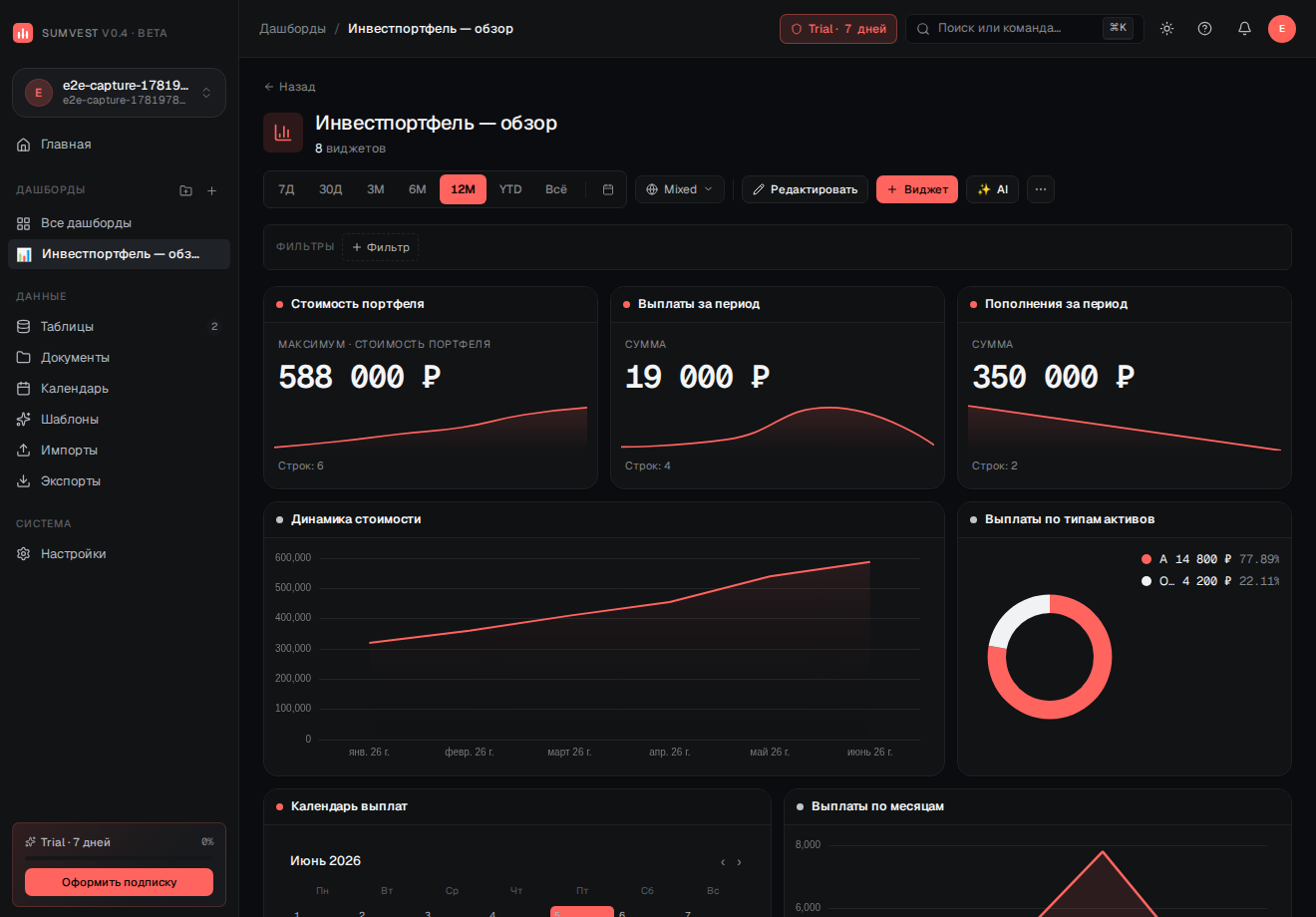Select the 12М period tab
The height and width of the screenshot is (917, 1316).
click(463, 189)
